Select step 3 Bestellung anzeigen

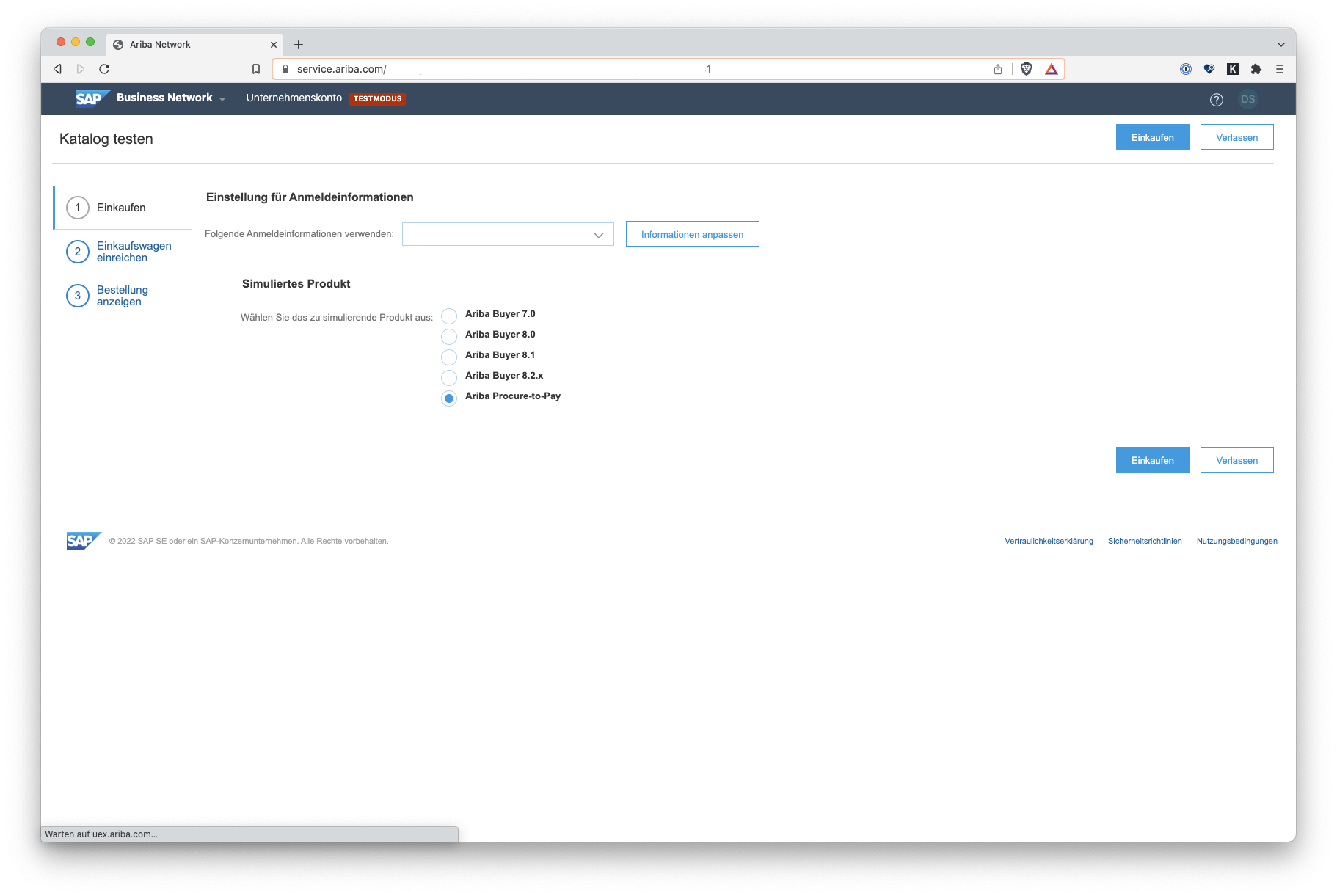[x=123, y=296]
